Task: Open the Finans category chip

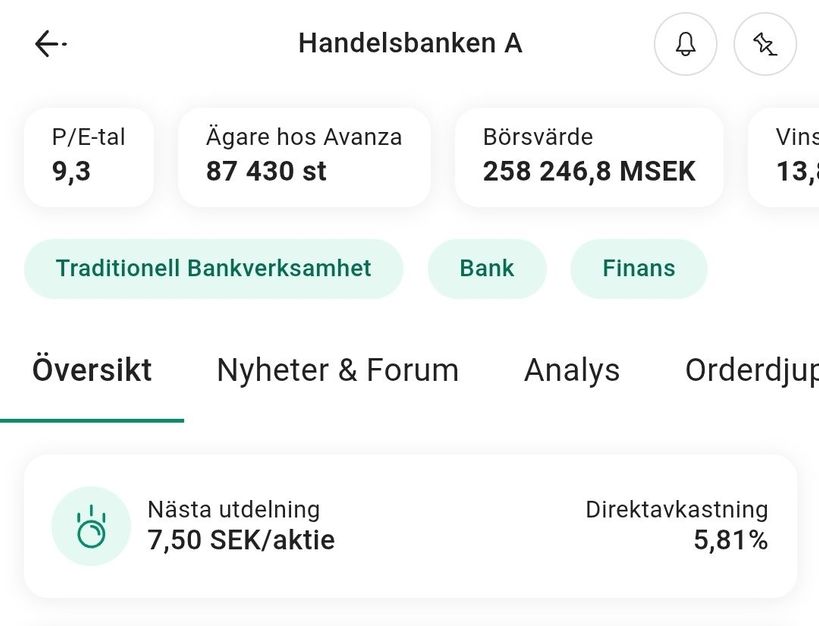Action: pos(638,268)
